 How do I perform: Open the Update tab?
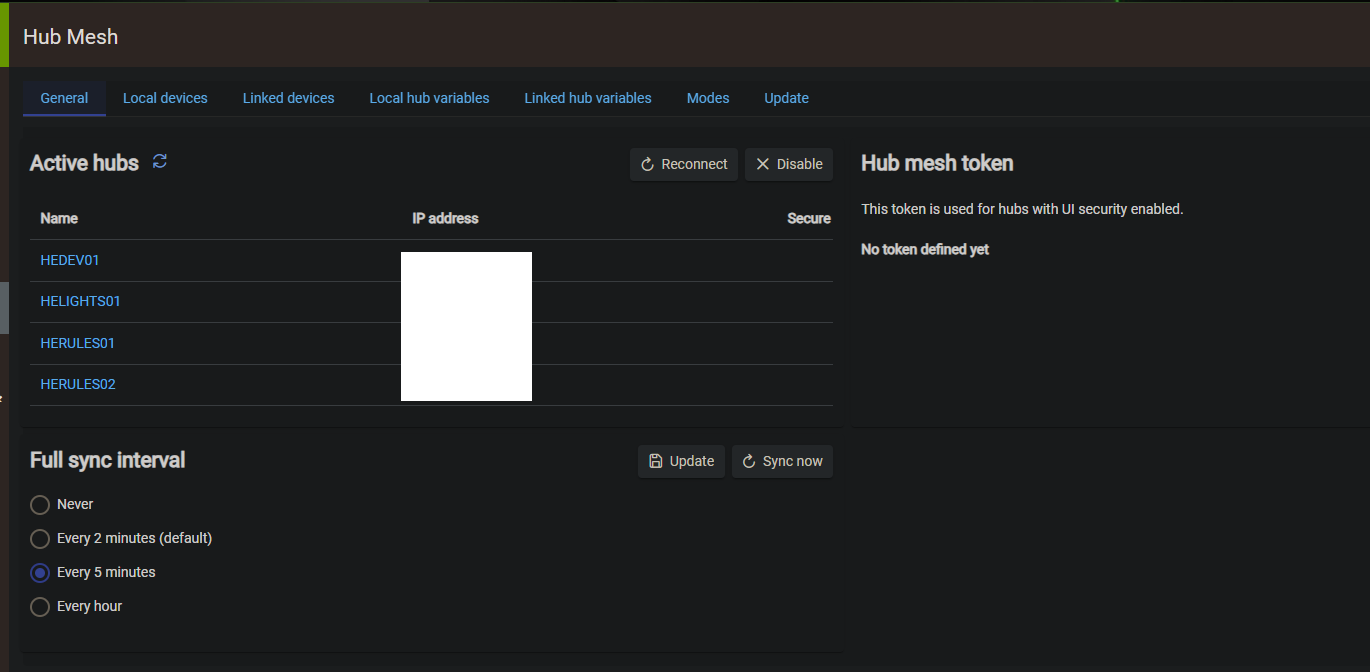786,98
